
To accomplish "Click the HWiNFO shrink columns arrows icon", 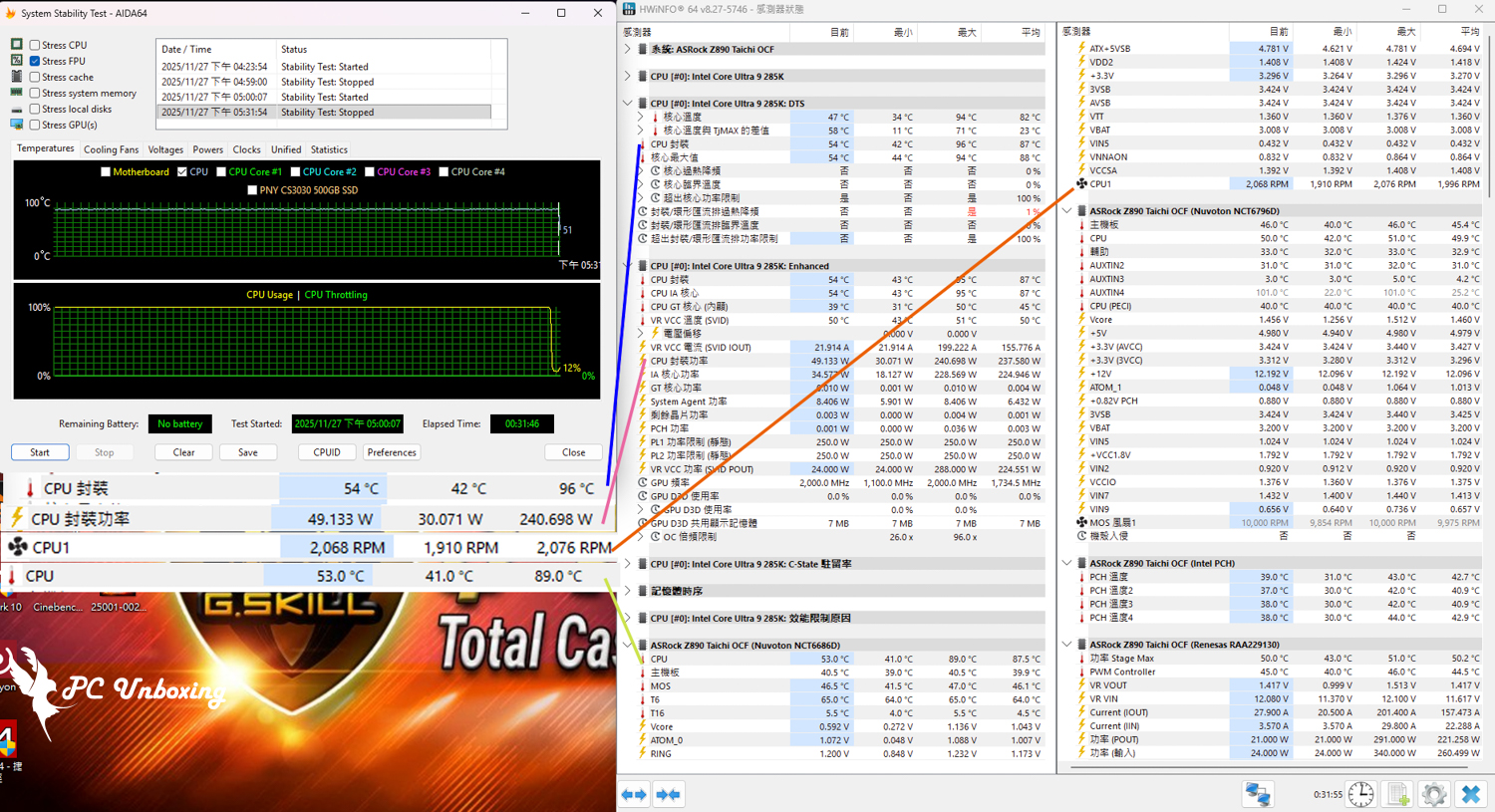I will (668, 794).
